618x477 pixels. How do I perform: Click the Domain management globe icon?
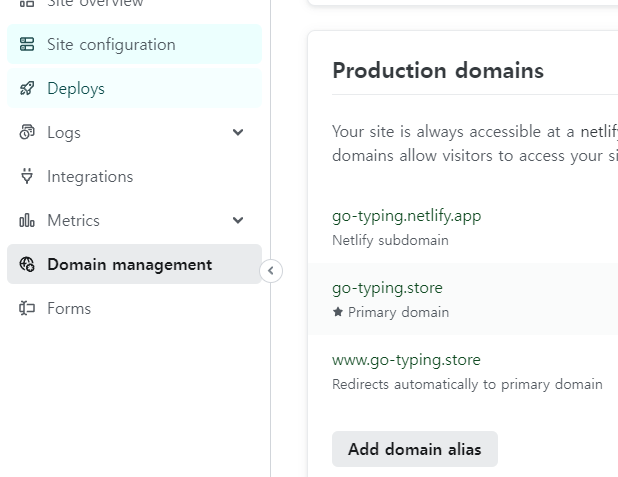pos(27,265)
